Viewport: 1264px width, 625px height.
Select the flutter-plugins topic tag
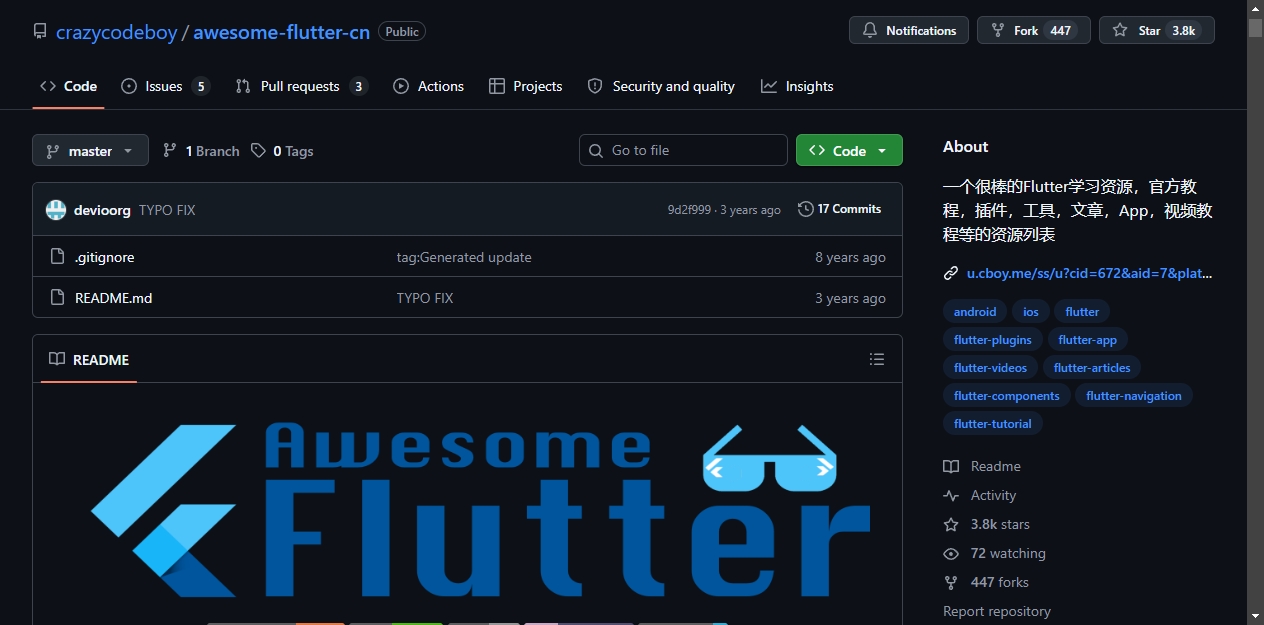pos(993,340)
